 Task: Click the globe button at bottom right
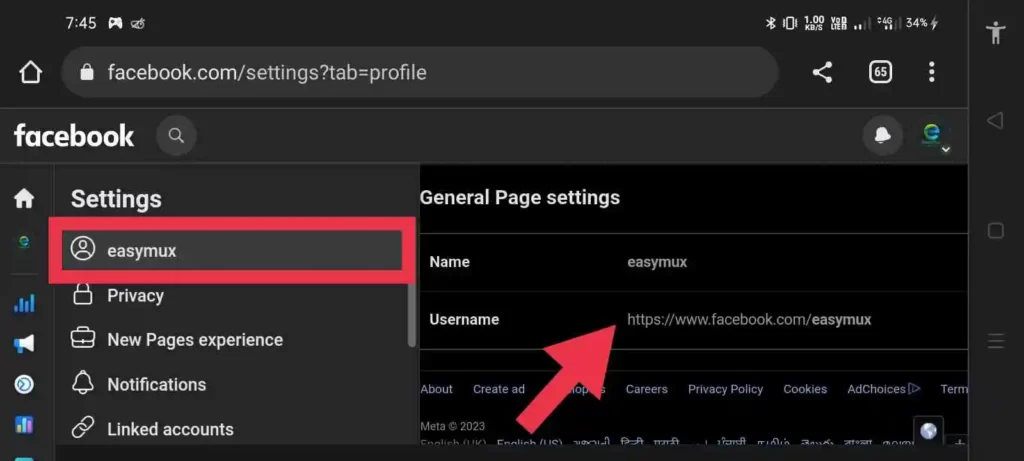click(x=928, y=430)
